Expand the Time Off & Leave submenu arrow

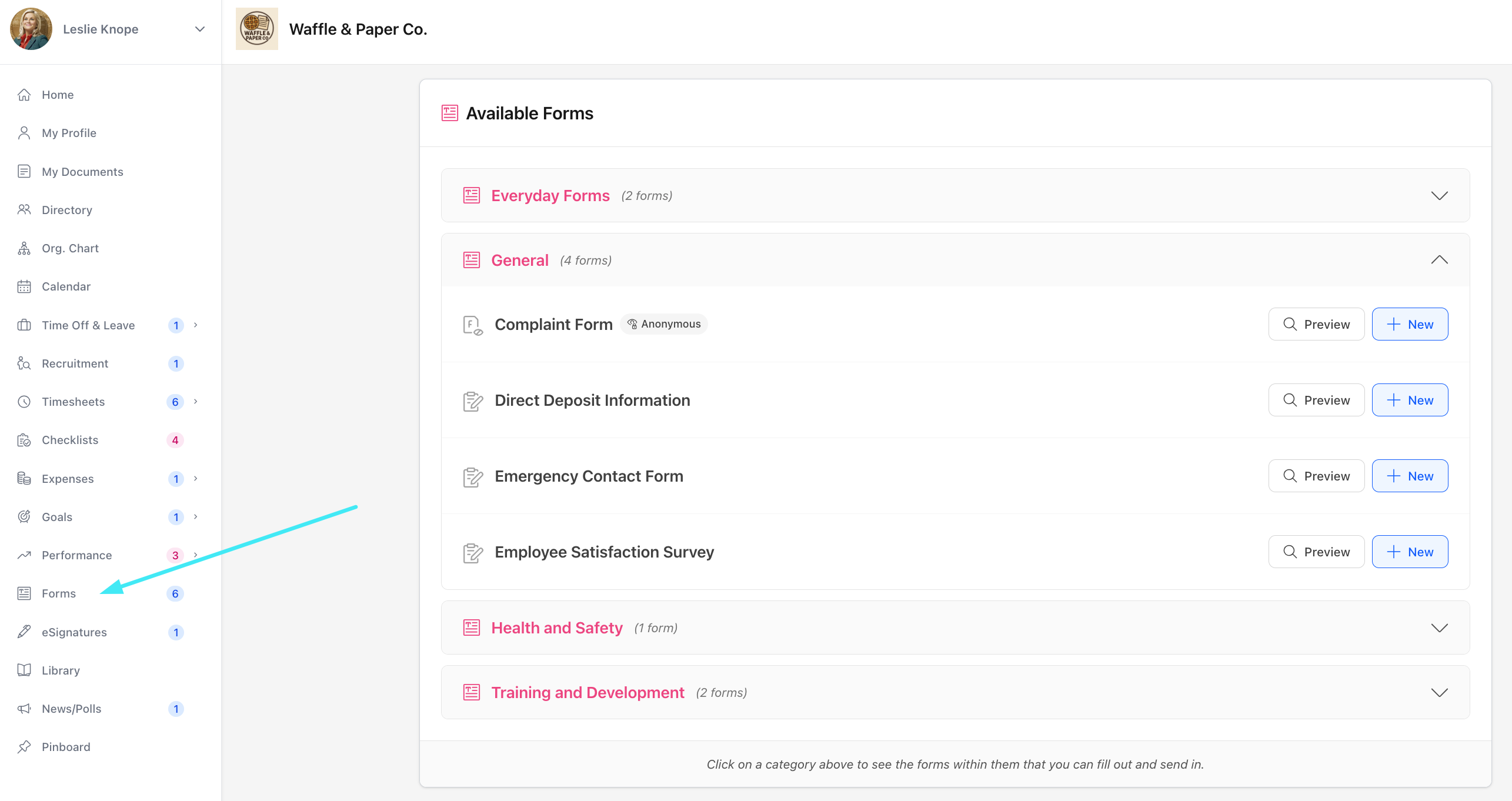click(x=196, y=325)
